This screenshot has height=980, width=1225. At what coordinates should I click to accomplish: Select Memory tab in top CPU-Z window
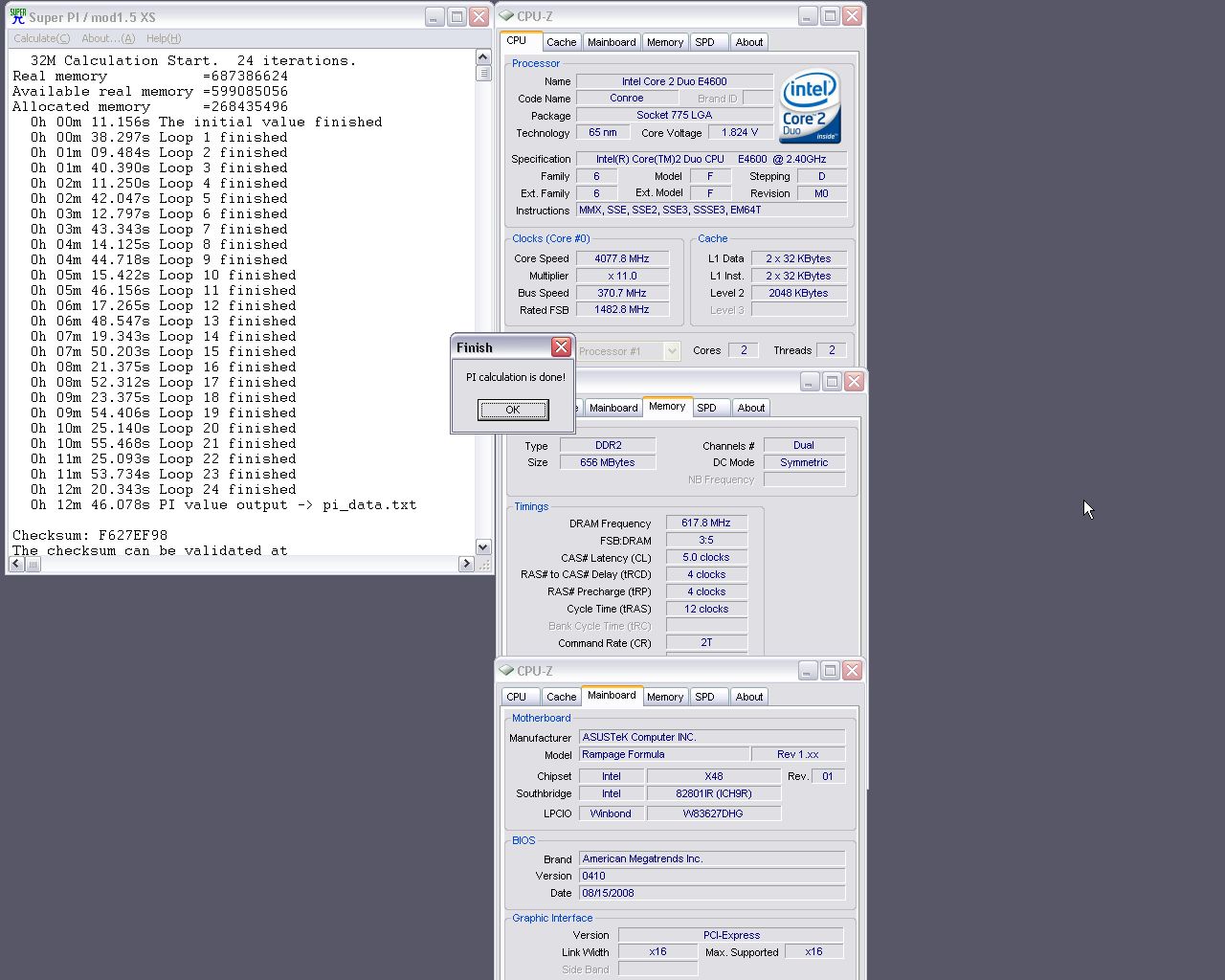click(665, 42)
